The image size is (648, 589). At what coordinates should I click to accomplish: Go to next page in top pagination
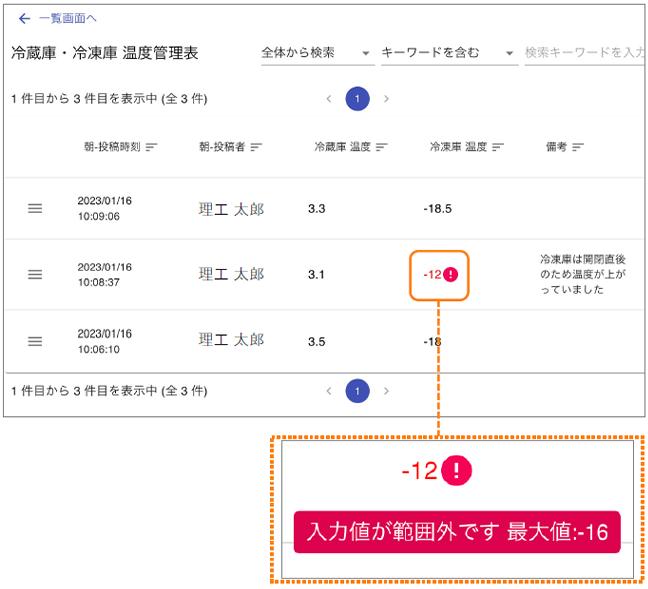(386, 99)
